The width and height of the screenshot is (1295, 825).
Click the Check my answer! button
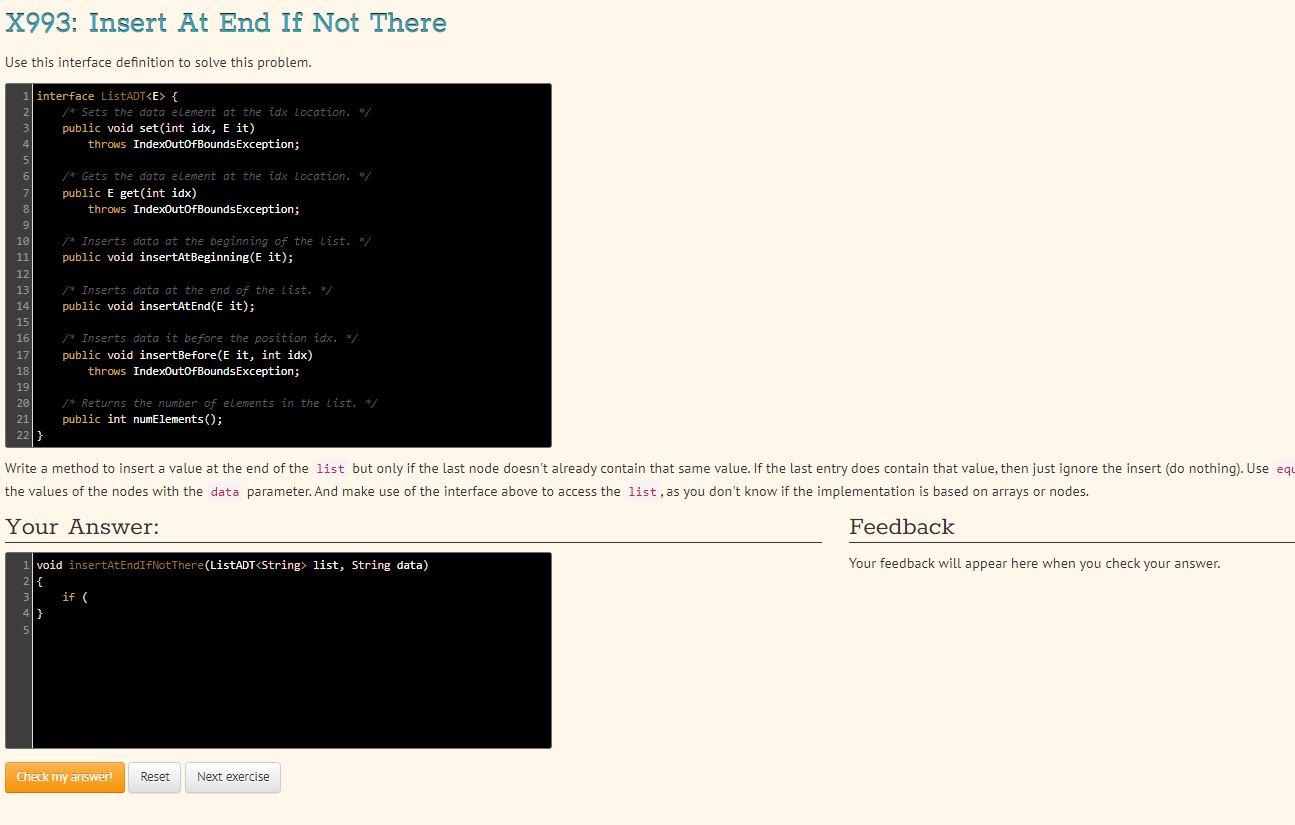pos(64,777)
